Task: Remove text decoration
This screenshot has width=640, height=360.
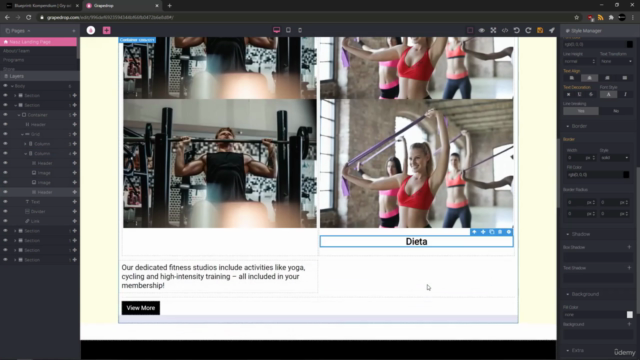Action: (568, 94)
